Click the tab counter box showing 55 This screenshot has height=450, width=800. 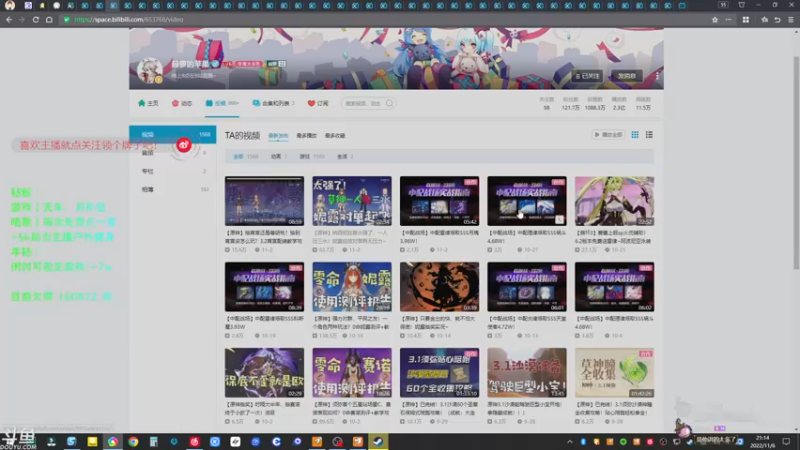click(x=723, y=5)
